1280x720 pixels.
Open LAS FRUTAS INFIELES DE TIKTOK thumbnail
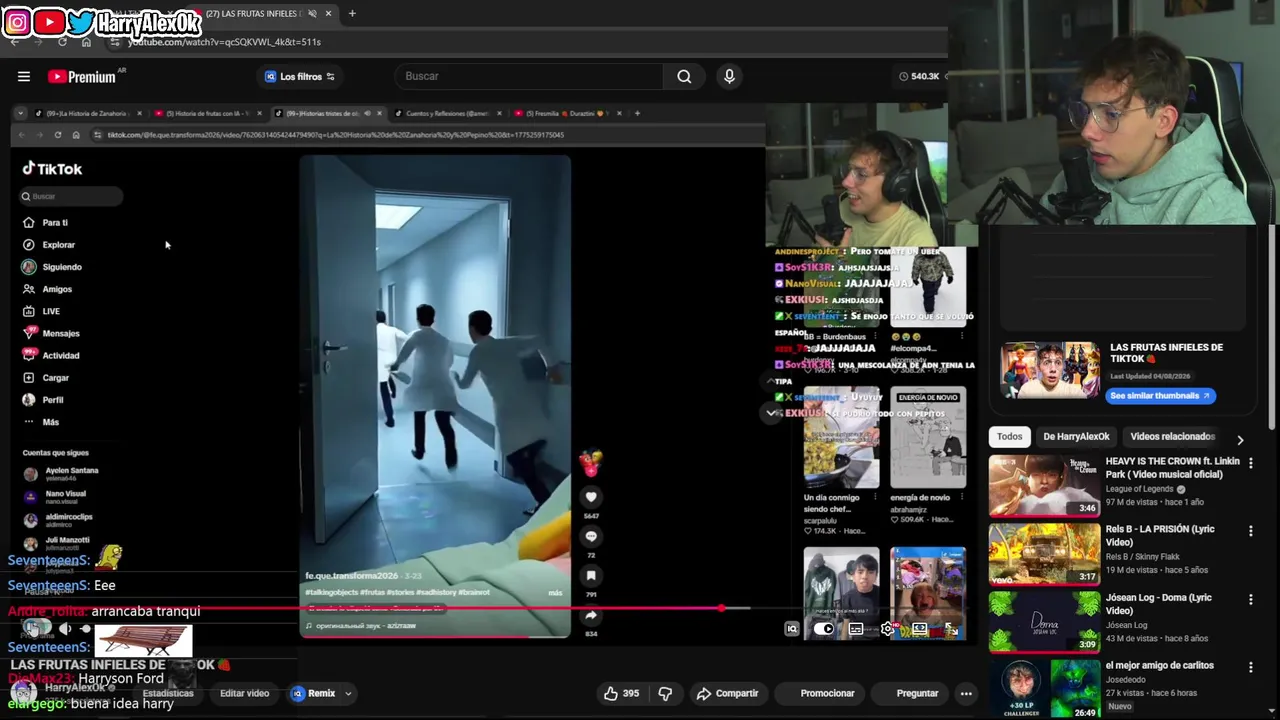click(x=1050, y=370)
